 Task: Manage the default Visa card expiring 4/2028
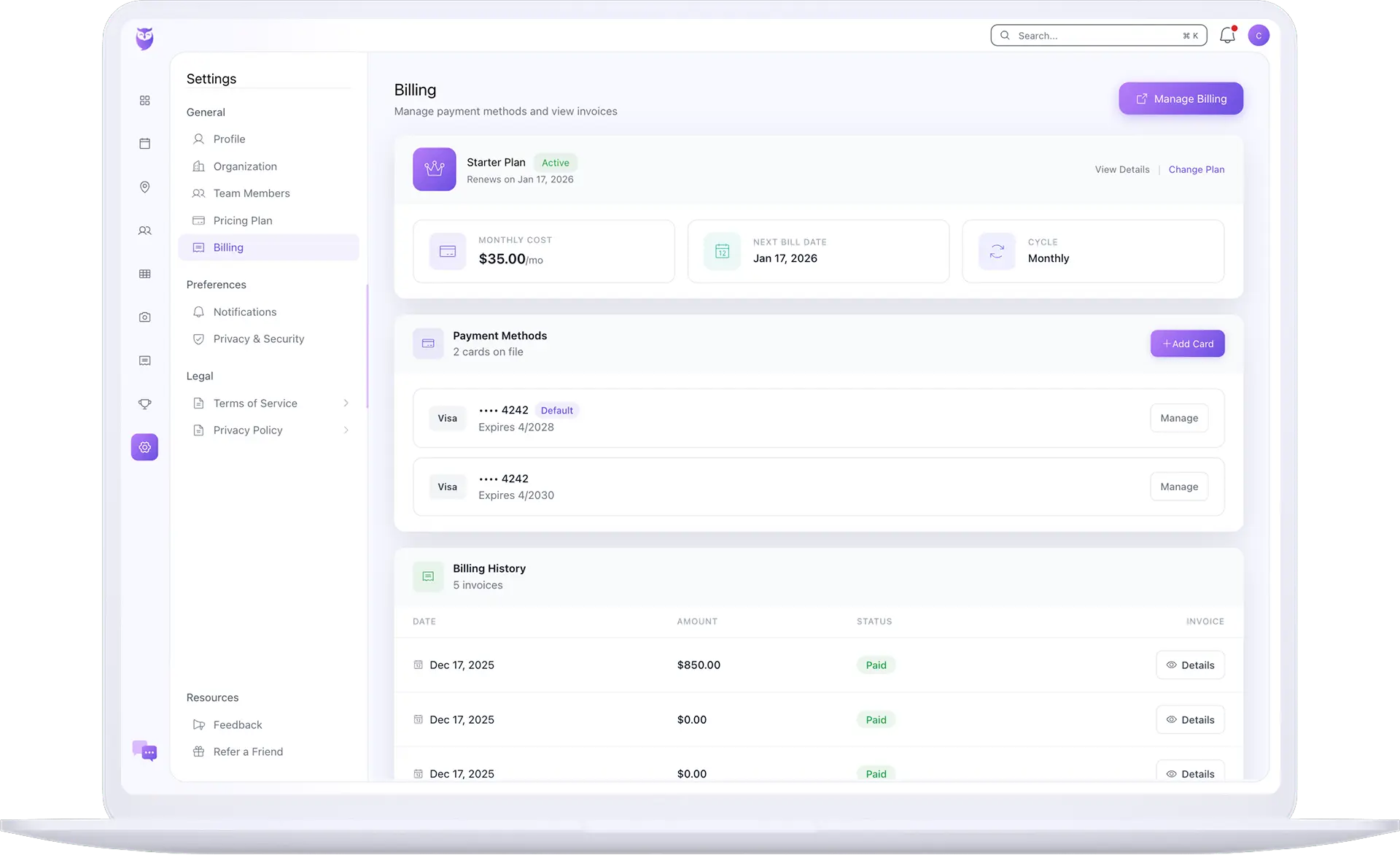click(1178, 418)
